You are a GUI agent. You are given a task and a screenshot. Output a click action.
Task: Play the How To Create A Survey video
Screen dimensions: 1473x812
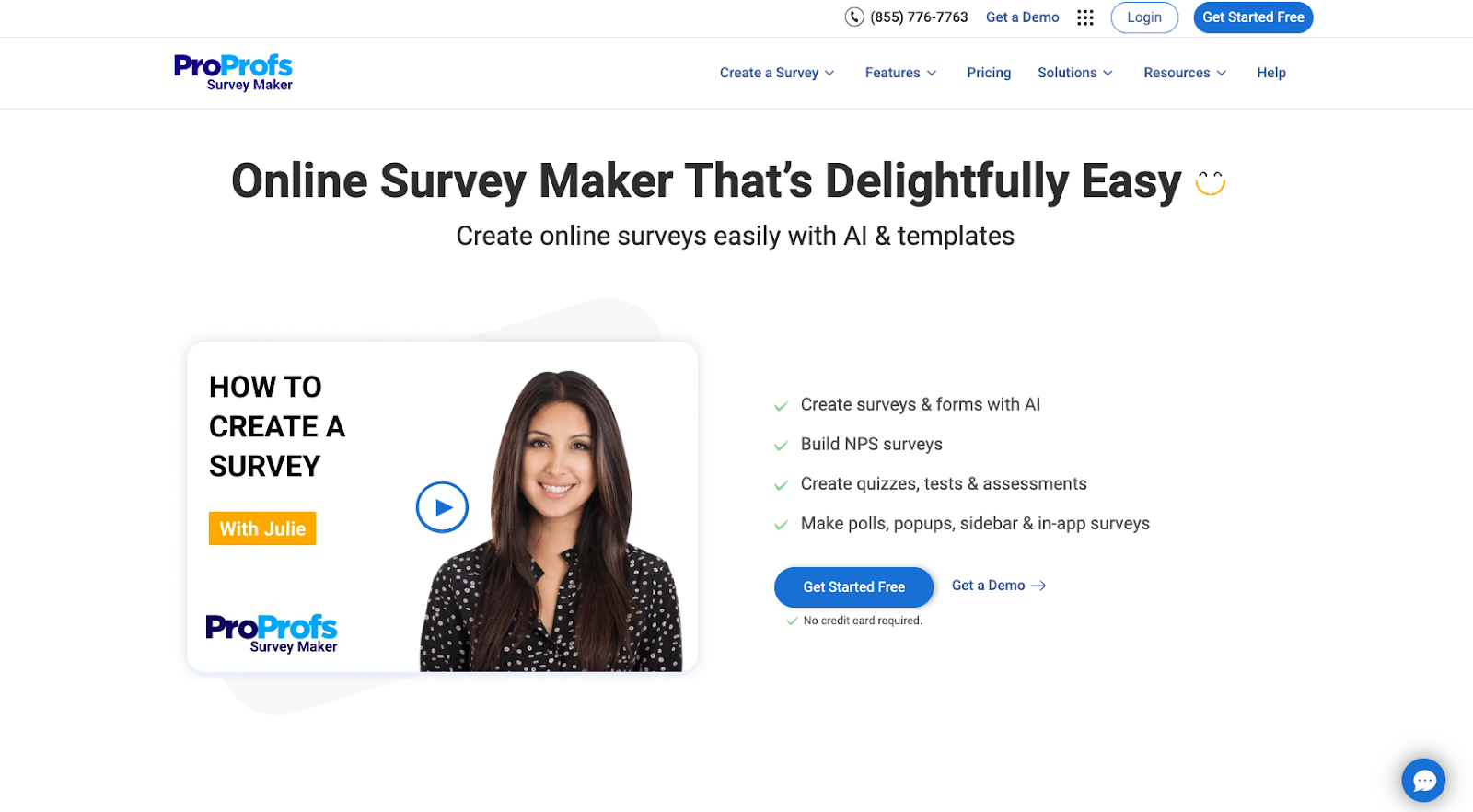442,507
